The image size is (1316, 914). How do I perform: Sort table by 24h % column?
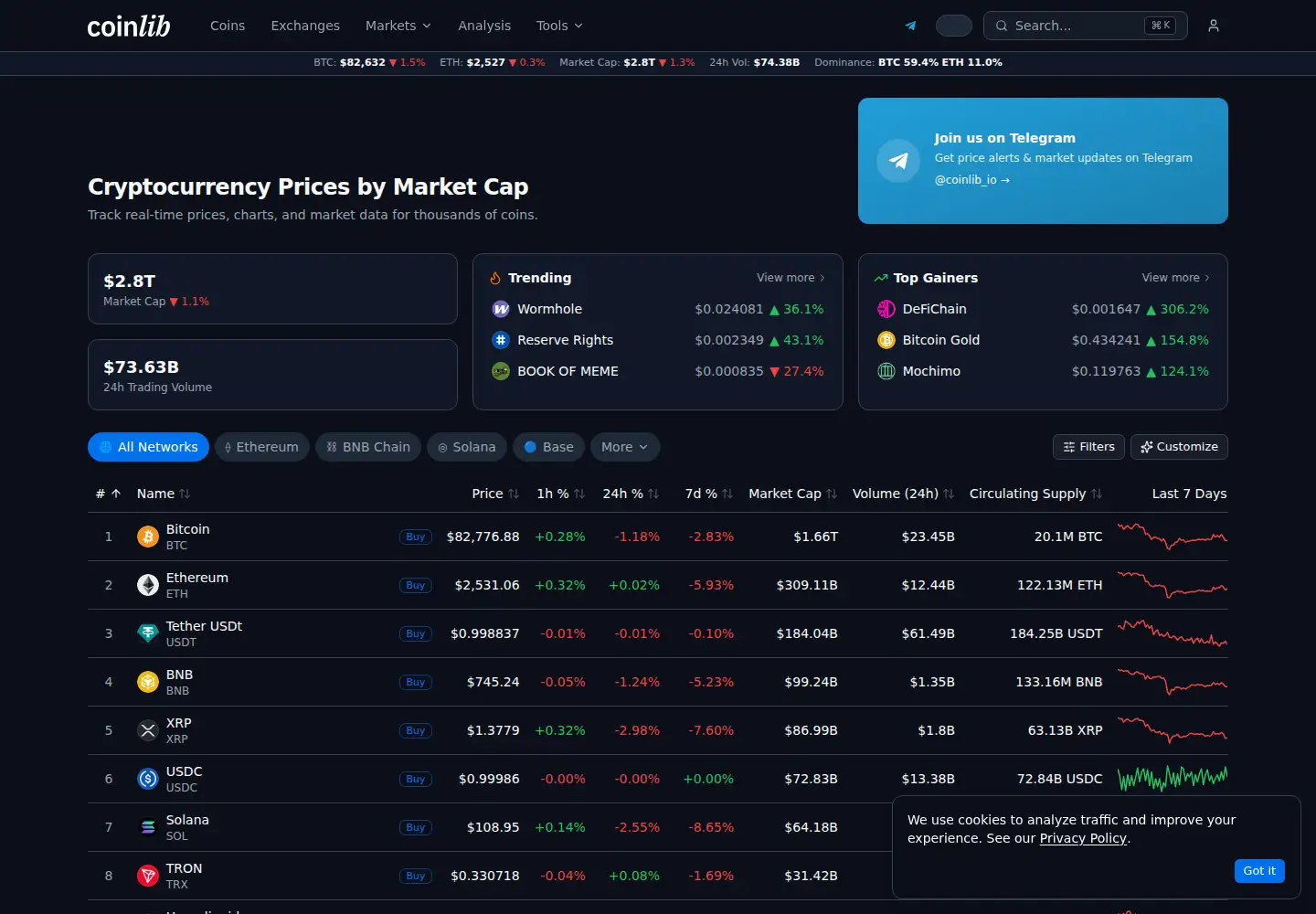(x=631, y=494)
